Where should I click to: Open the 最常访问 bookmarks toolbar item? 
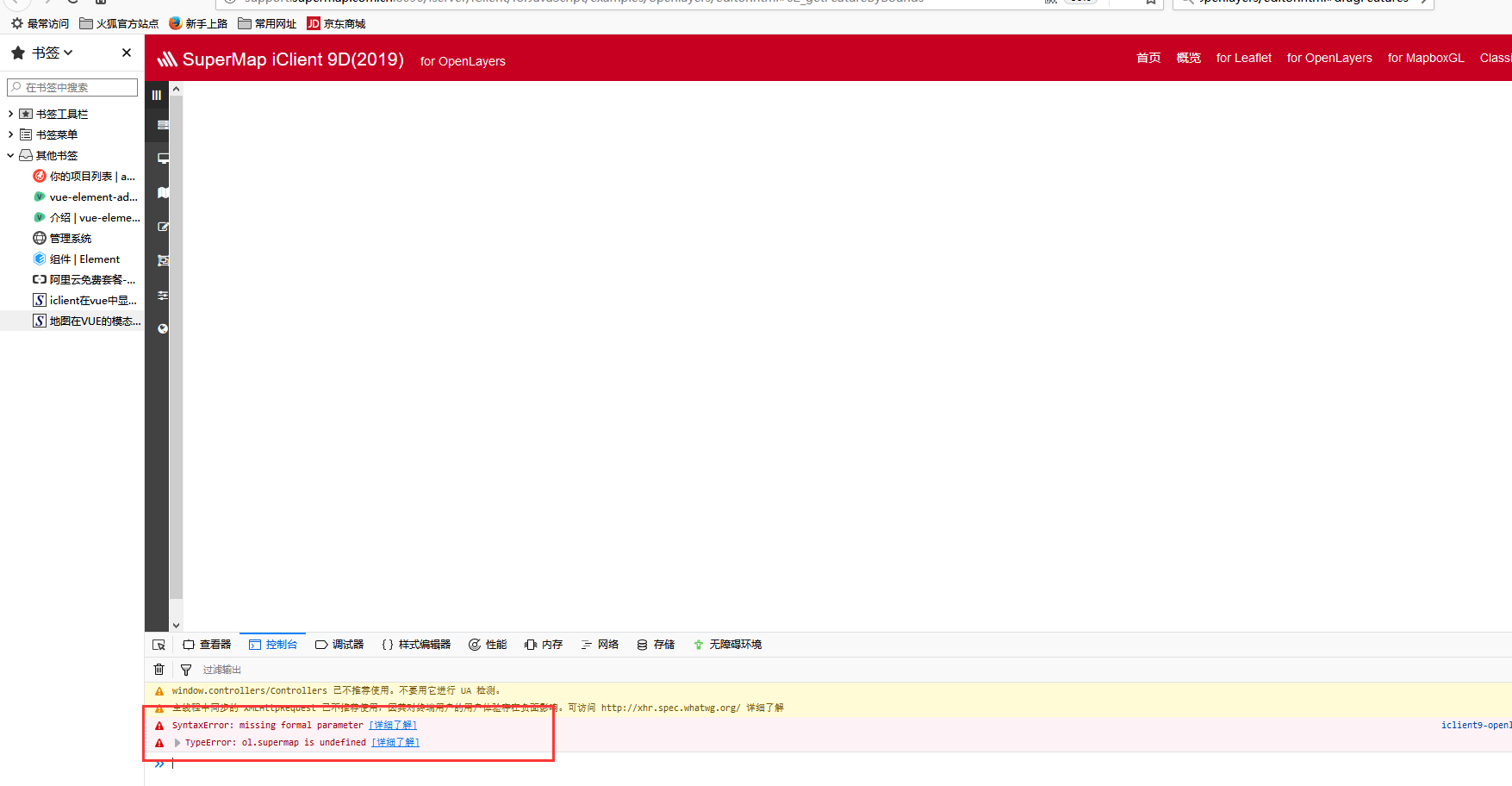tap(40, 23)
